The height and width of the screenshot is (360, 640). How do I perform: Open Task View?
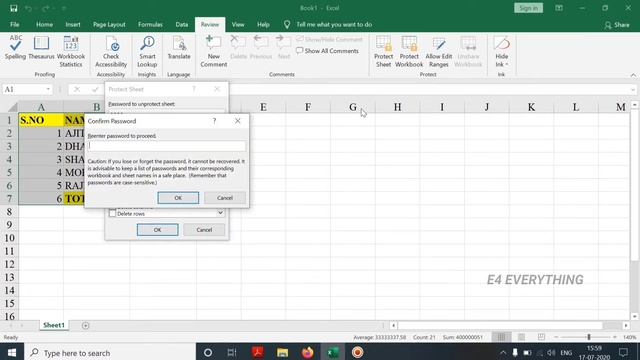pos(232,353)
